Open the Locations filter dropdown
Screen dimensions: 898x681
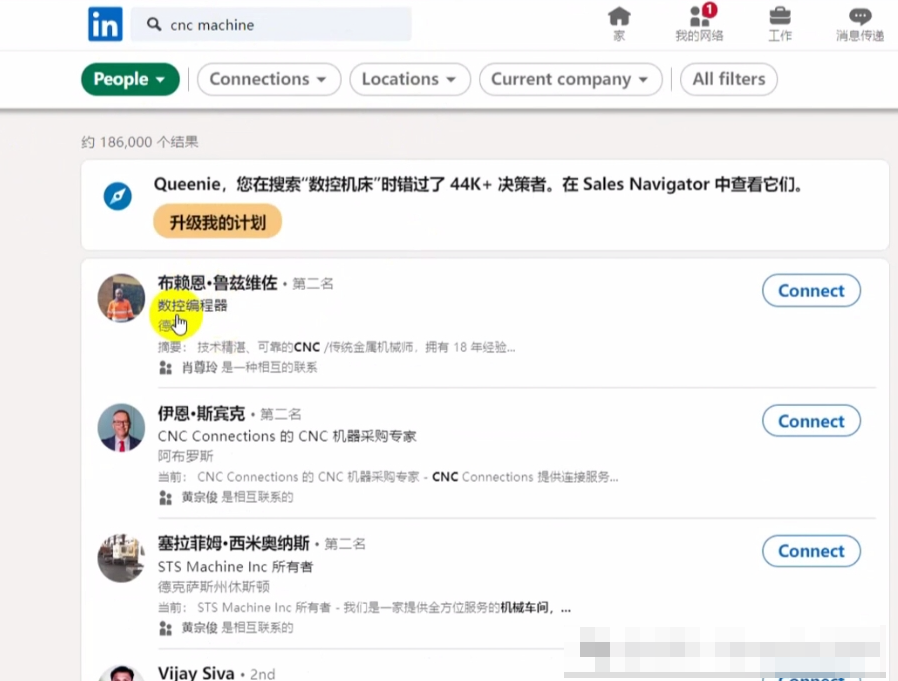pyautogui.click(x=409, y=79)
